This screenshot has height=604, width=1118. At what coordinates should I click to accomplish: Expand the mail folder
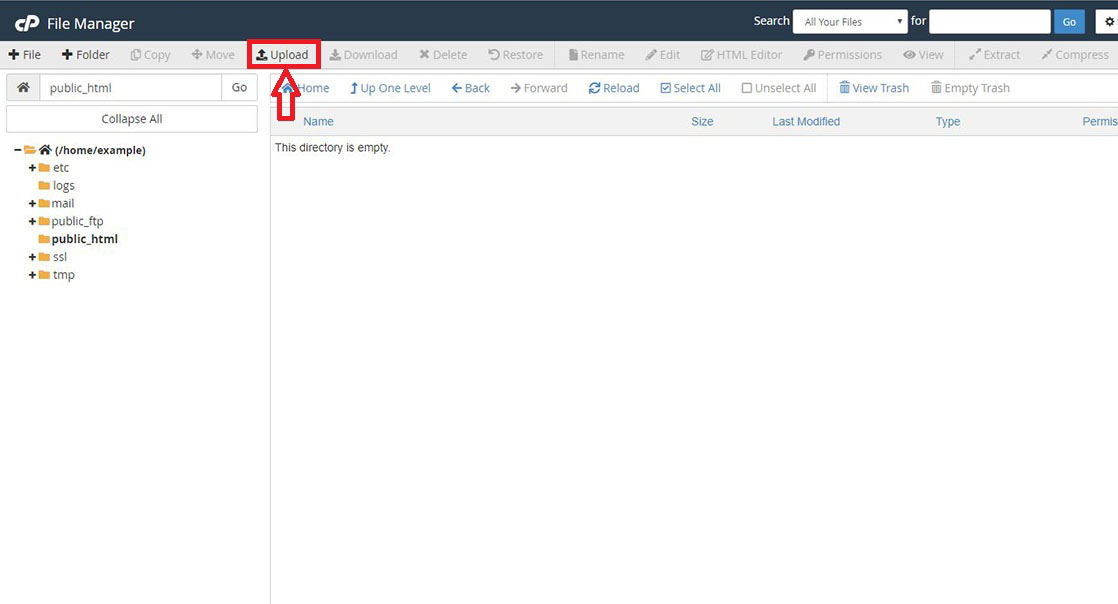tap(32, 203)
